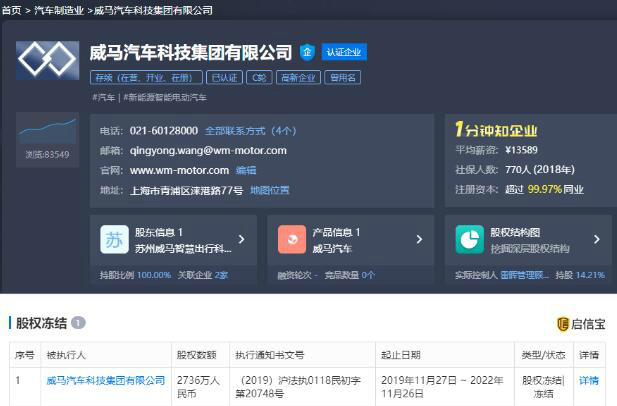
Task: Click the website www.wm-motor.com
Action: 179,170
